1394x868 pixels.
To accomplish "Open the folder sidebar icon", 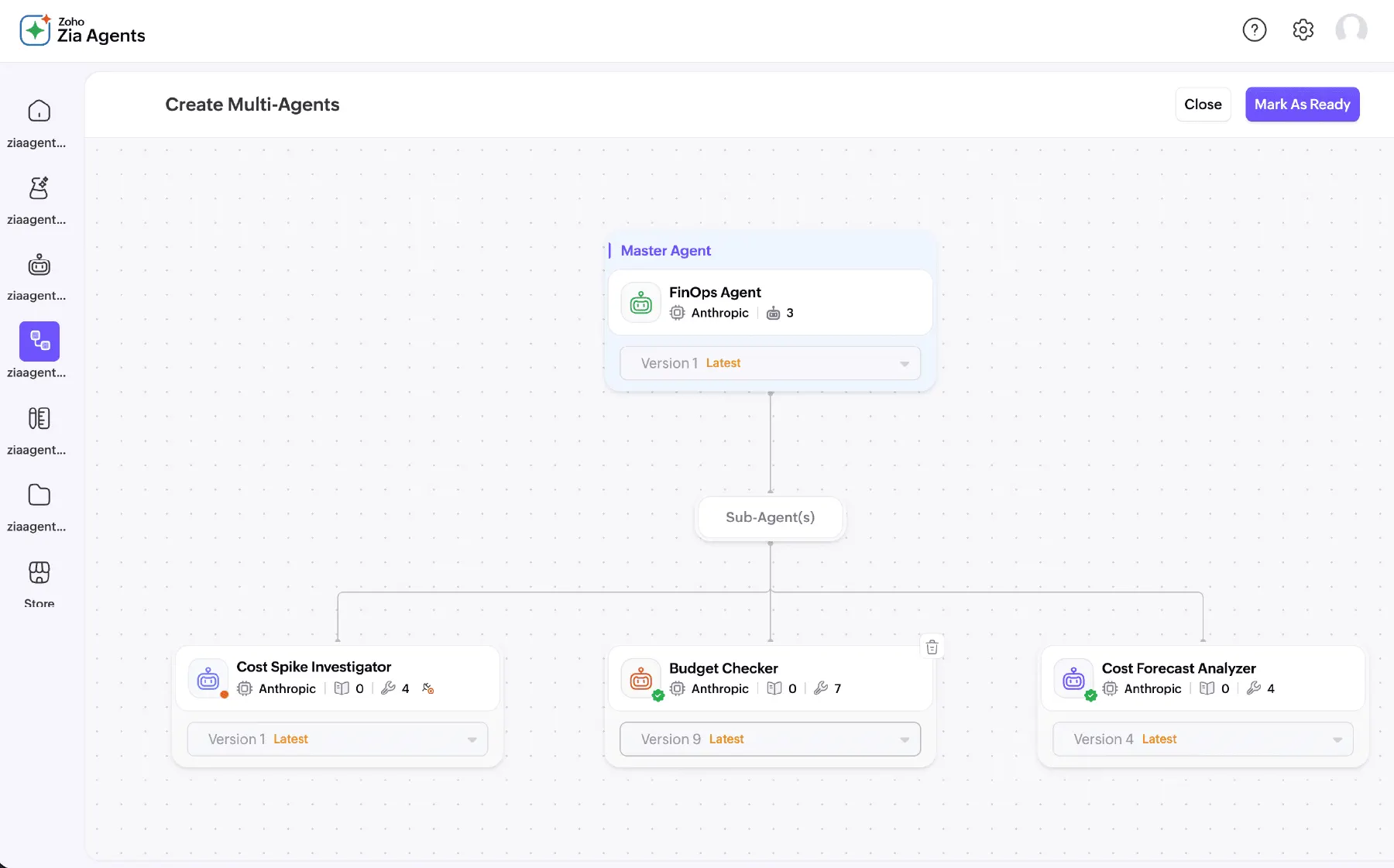I will click(39, 495).
